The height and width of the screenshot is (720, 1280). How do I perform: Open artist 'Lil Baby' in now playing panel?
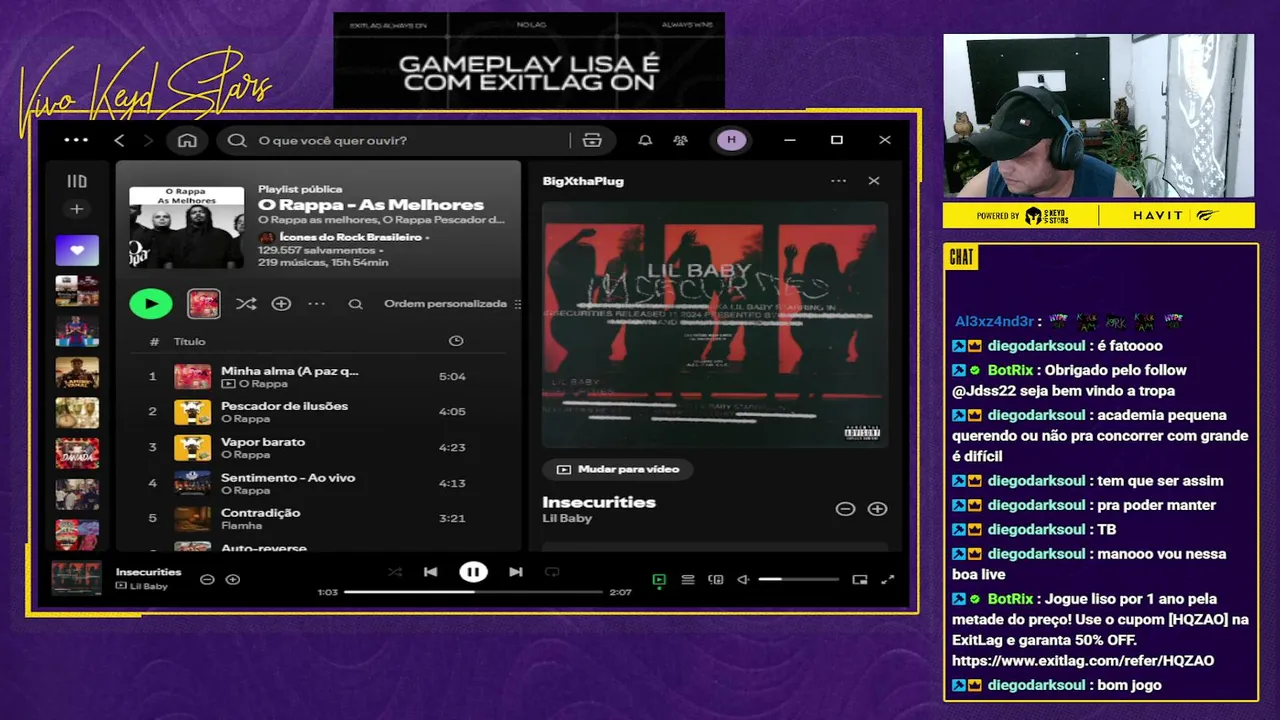coord(567,518)
